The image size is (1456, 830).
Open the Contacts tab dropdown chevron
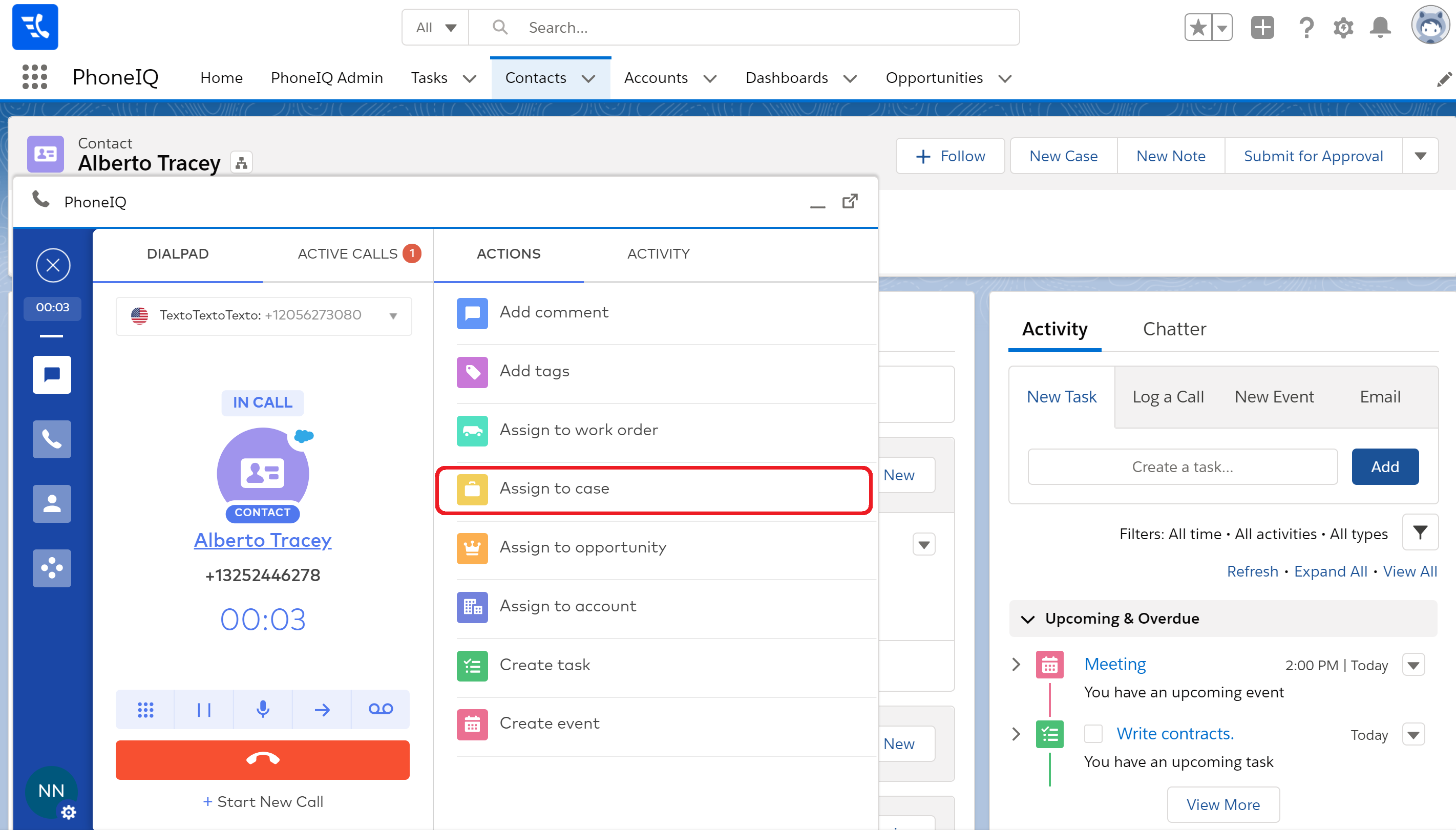pos(589,78)
